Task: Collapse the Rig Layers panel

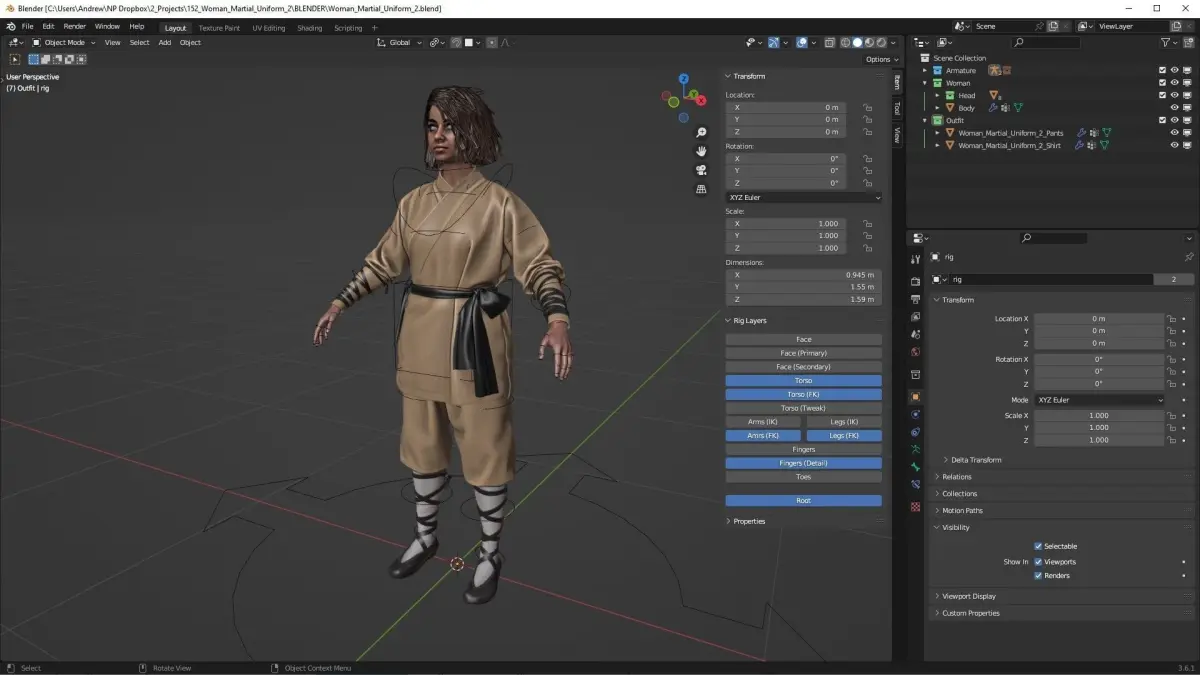Action: click(748, 321)
